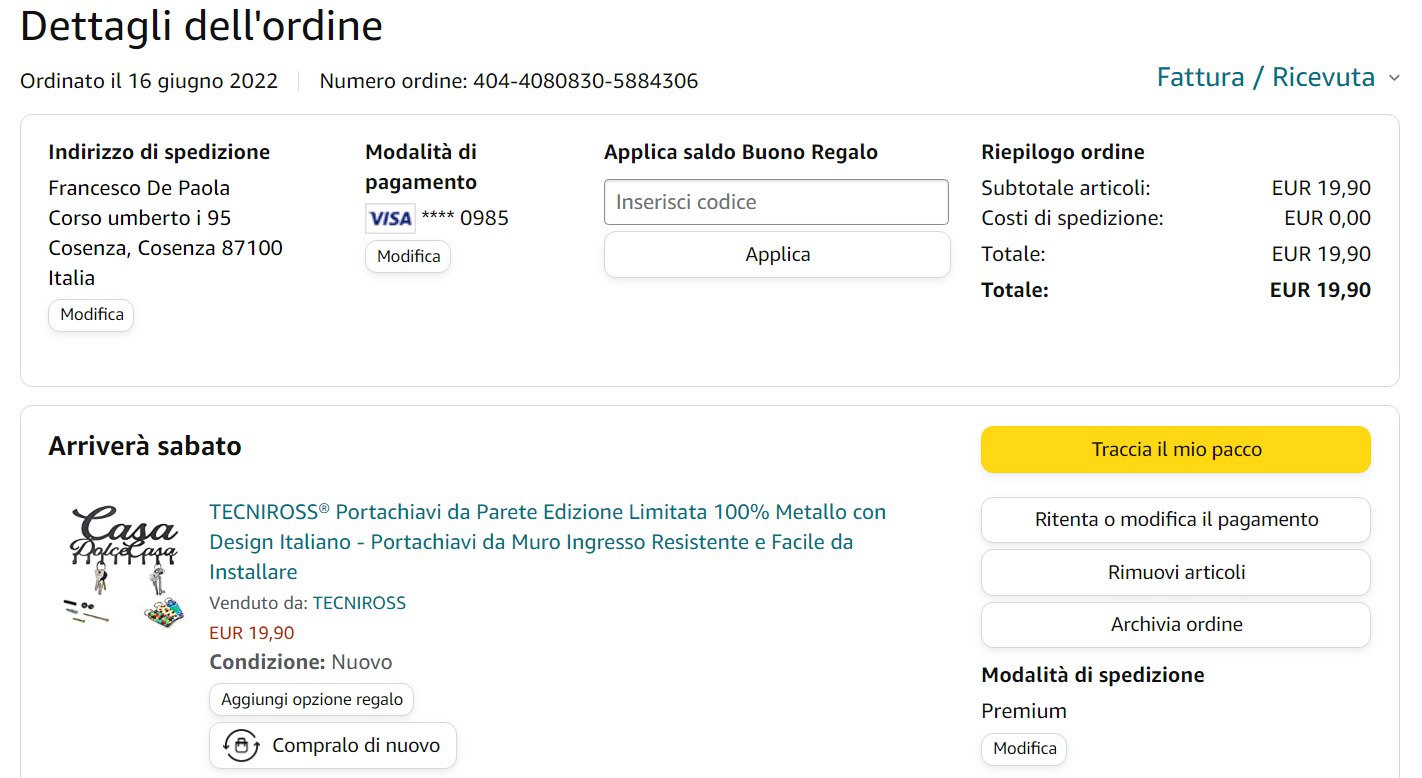Edit the shipping address with Modifica
This screenshot has height=778, width=1422.
[x=91, y=315]
